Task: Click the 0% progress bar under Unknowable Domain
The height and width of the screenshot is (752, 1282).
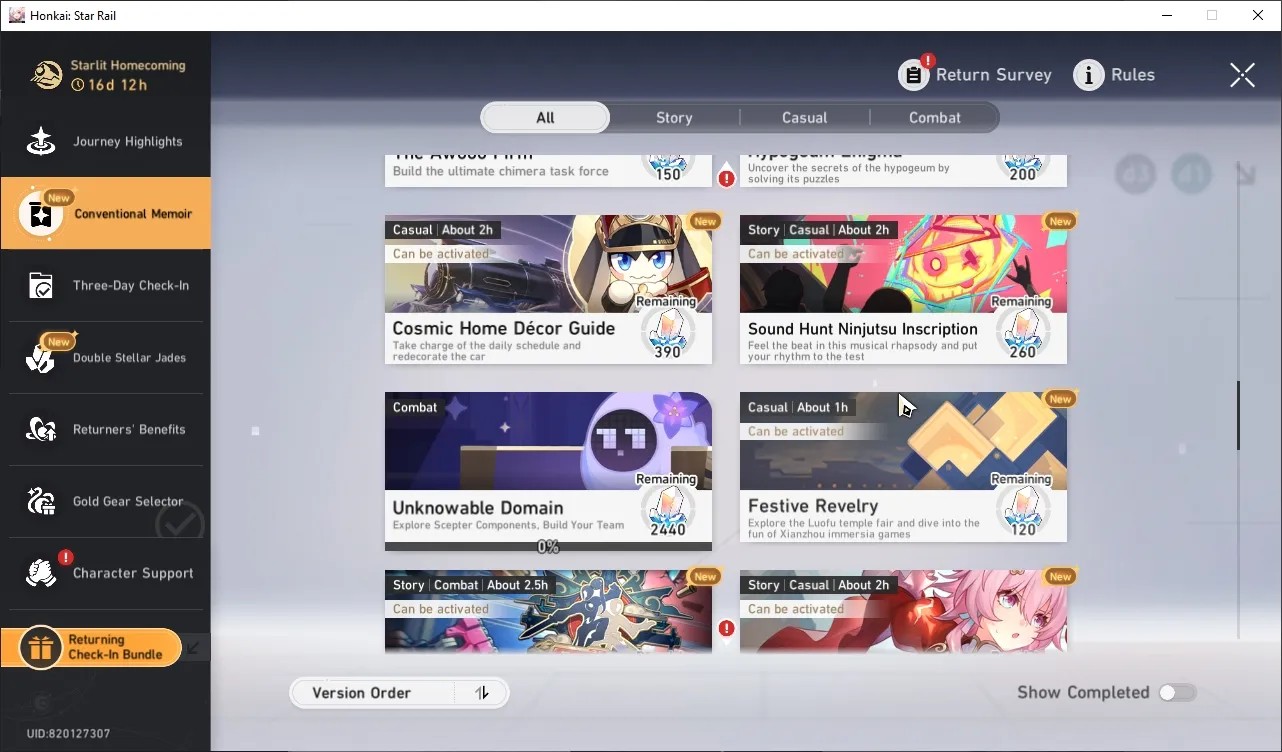Action: pos(548,547)
